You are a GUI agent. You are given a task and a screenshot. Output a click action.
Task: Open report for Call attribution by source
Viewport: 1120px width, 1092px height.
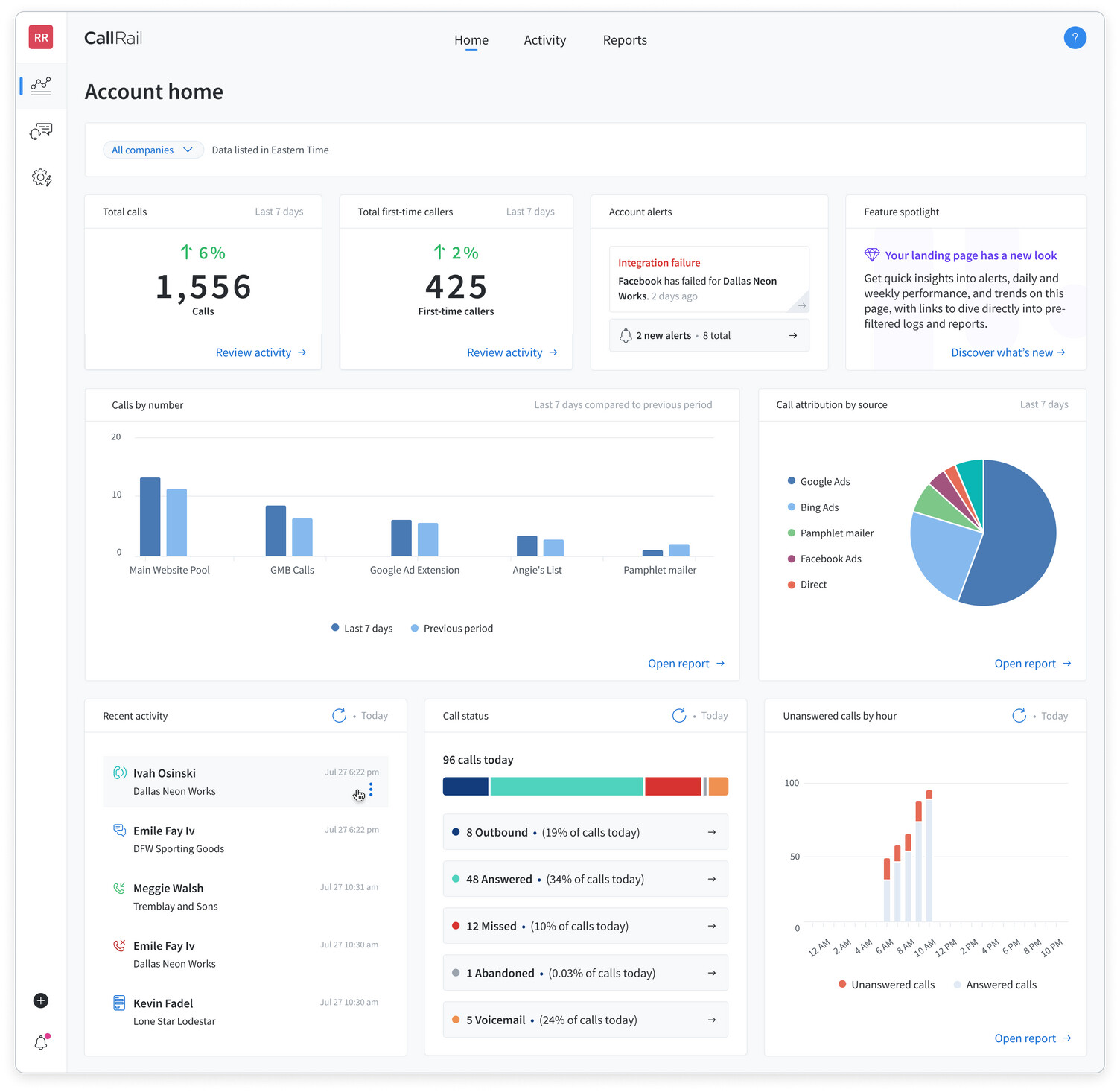1033,664
